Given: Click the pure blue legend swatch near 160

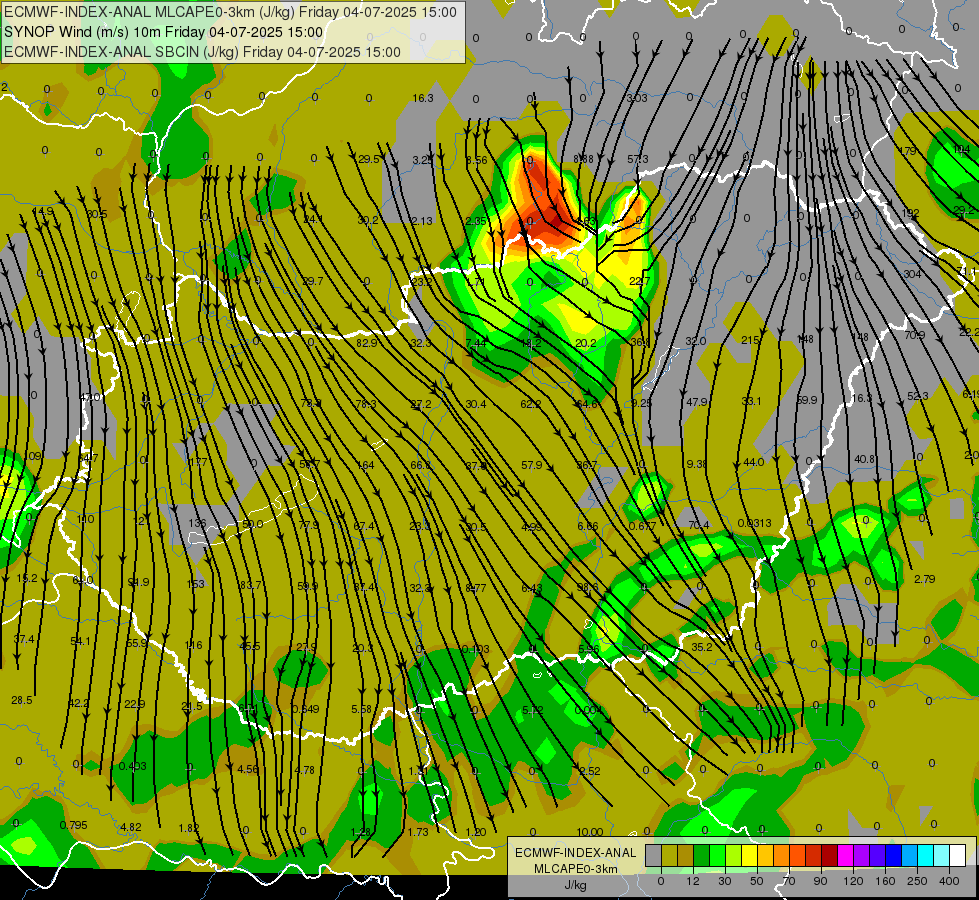Looking at the screenshot, I should coord(893,855).
